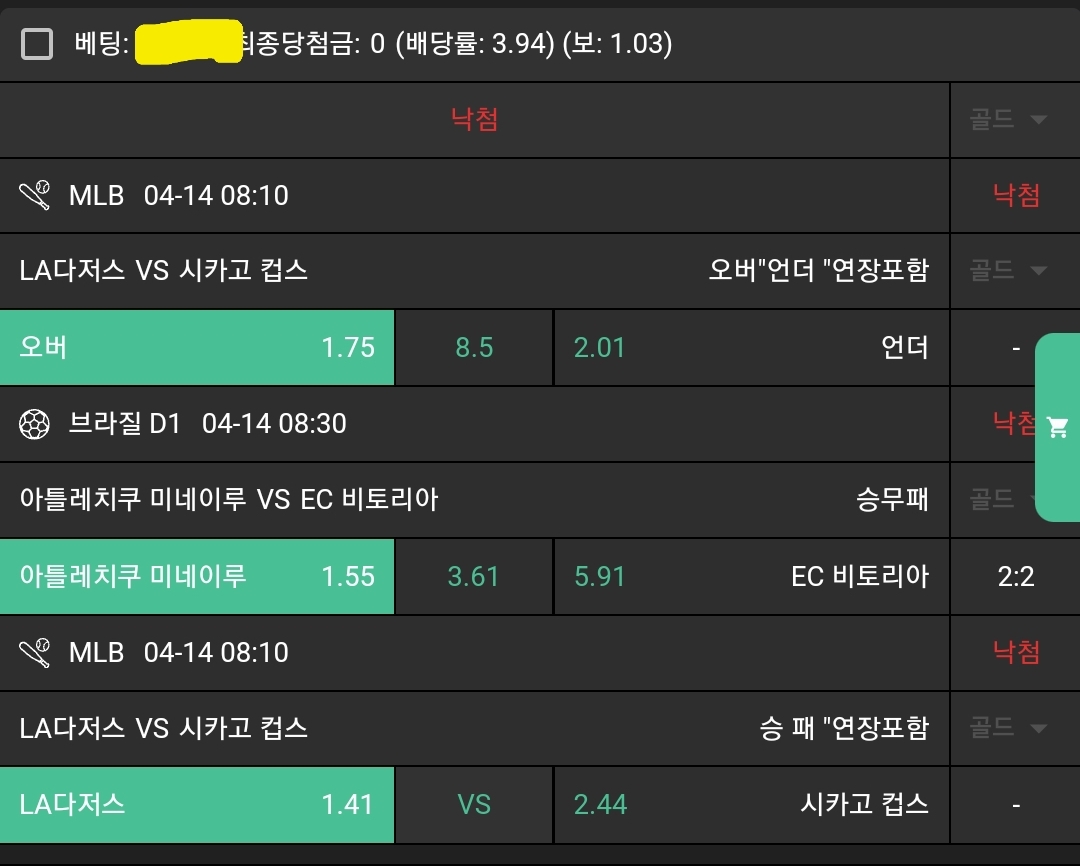Click the 8.5 total line cell
Image resolution: width=1080 pixels, height=866 pixels.
[474, 348]
